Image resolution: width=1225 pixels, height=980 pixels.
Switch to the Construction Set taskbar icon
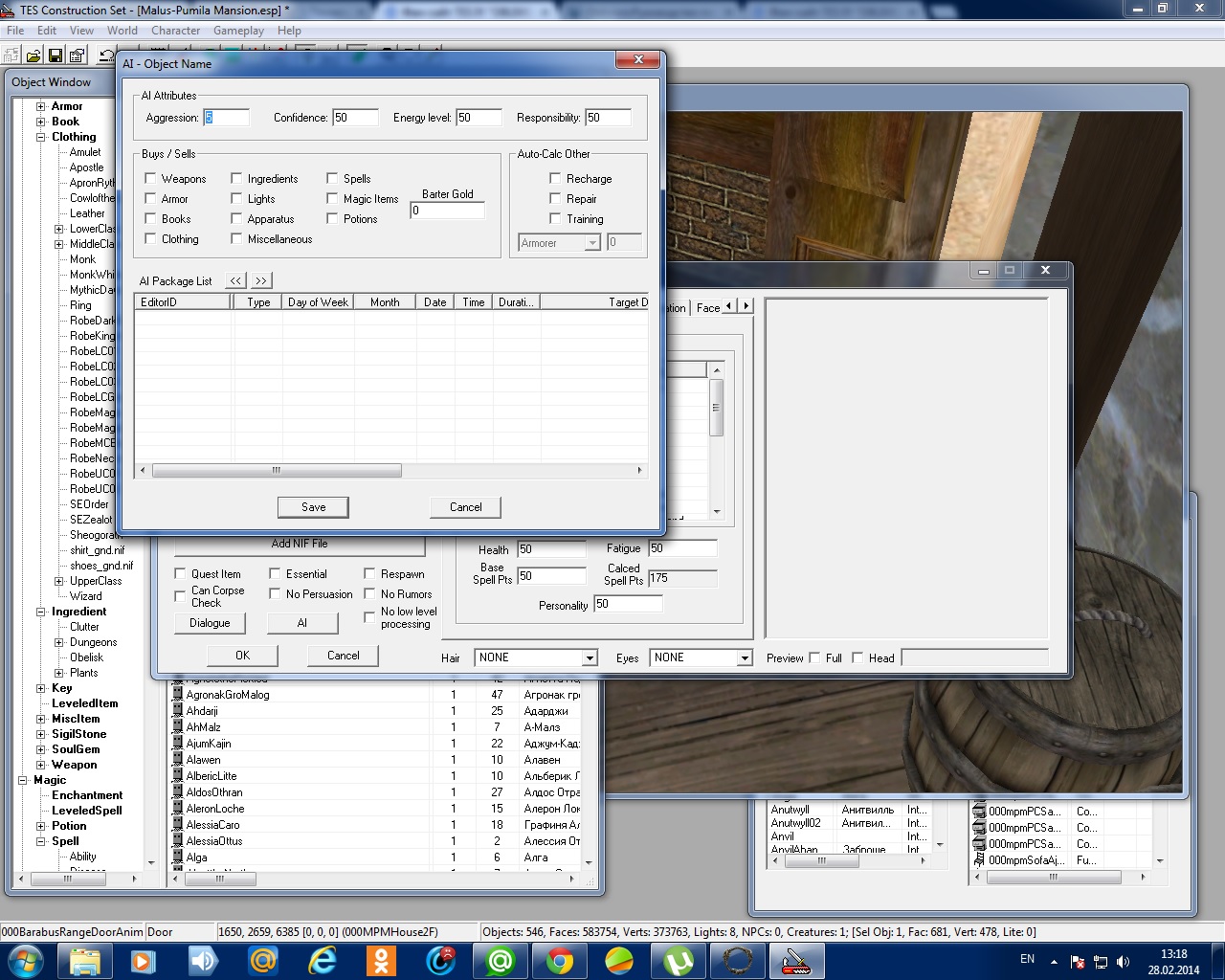tap(797, 960)
